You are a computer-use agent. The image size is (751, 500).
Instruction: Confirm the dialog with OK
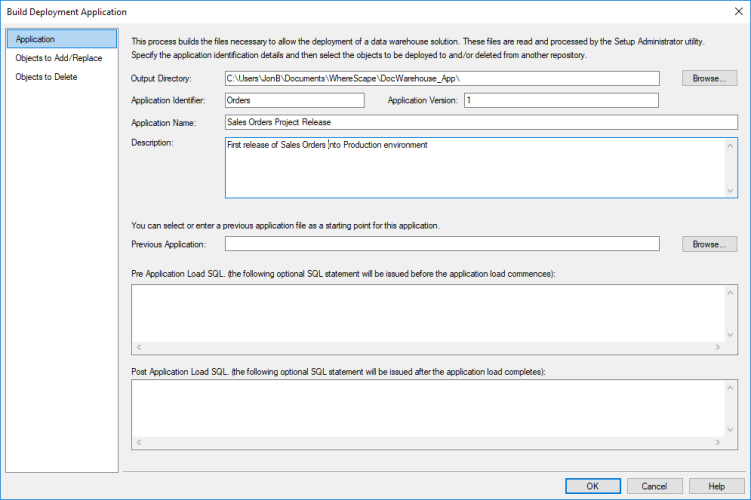tap(593, 486)
